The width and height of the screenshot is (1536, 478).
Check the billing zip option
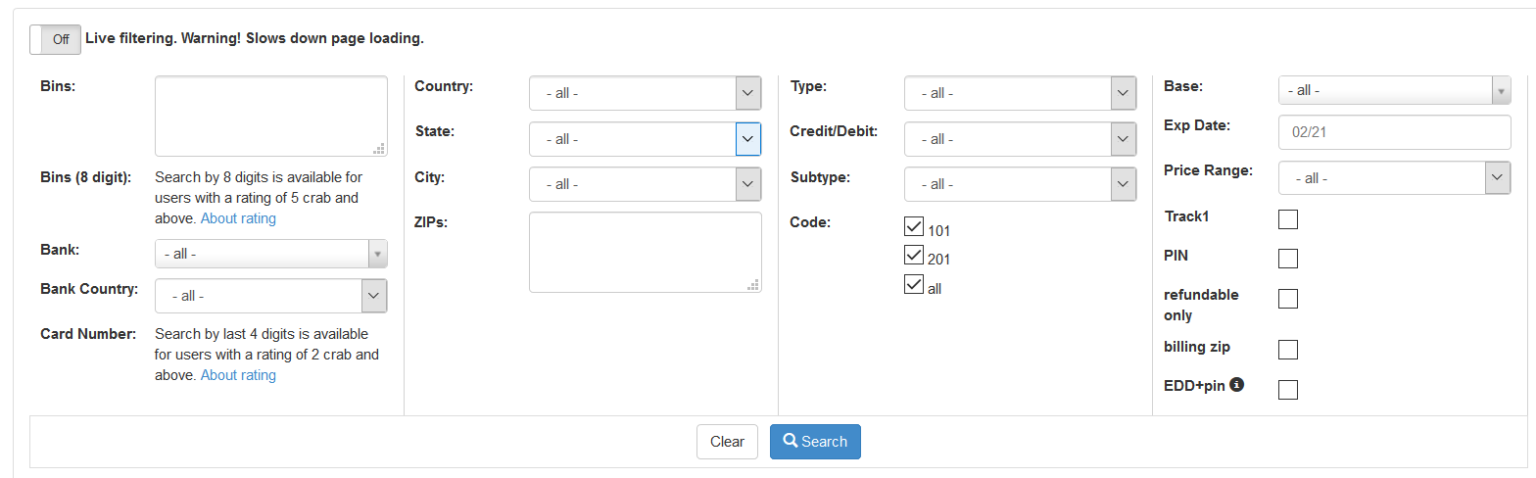[x=1288, y=349]
